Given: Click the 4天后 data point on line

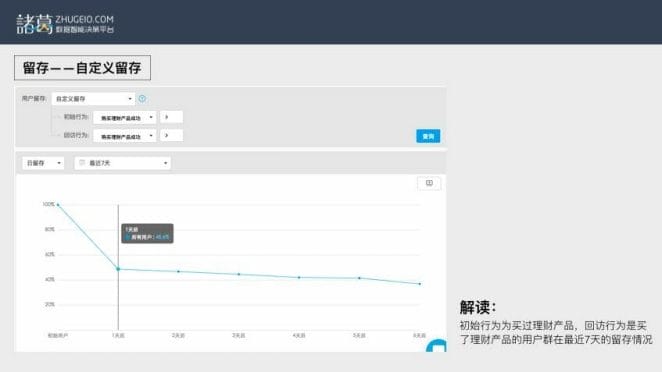Looking at the screenshot, I should click(x=299, y=277).
